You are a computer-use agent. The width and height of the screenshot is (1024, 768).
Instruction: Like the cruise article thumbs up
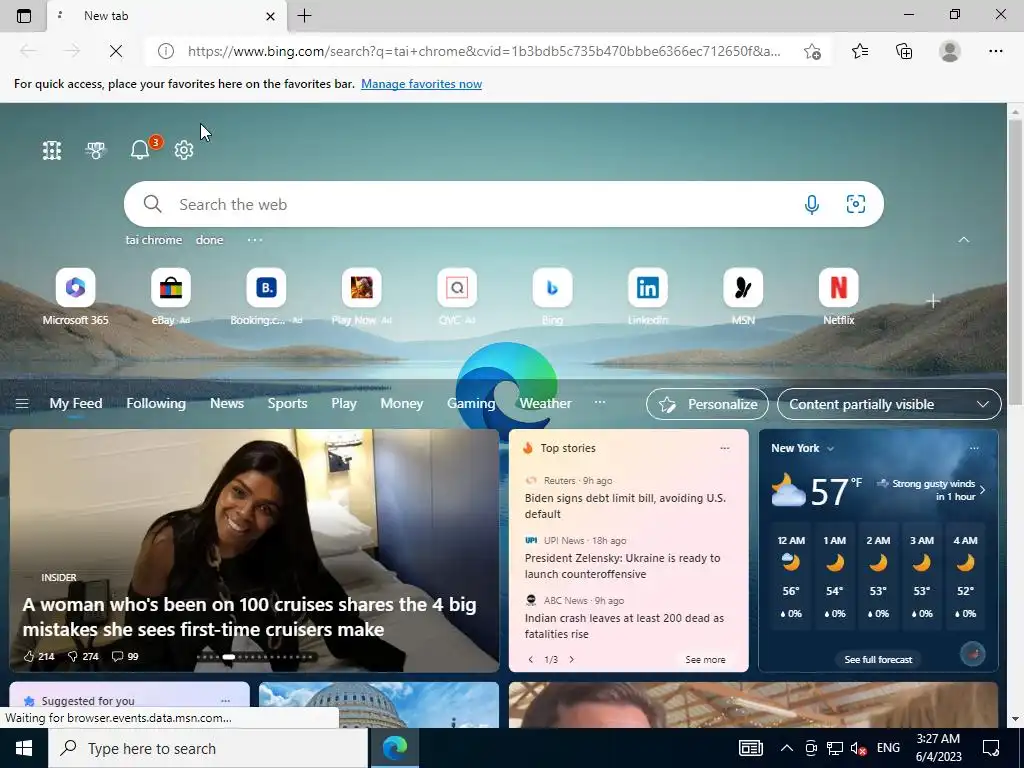point(39,656)
